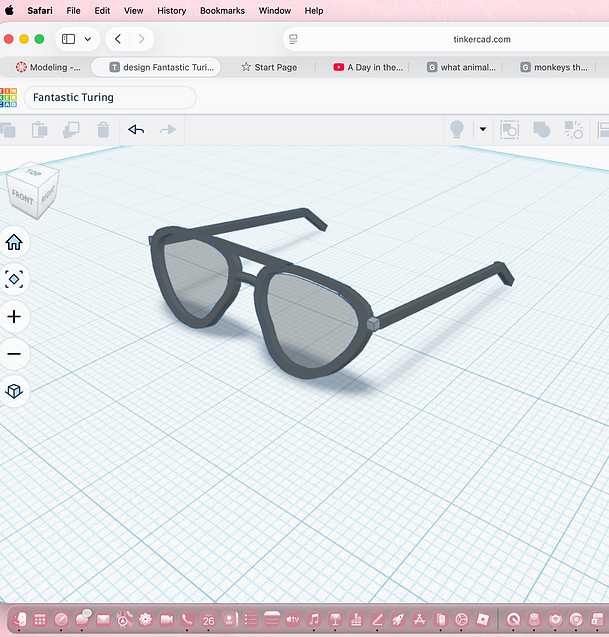Open Keynote from the dock

coord(335,619)
